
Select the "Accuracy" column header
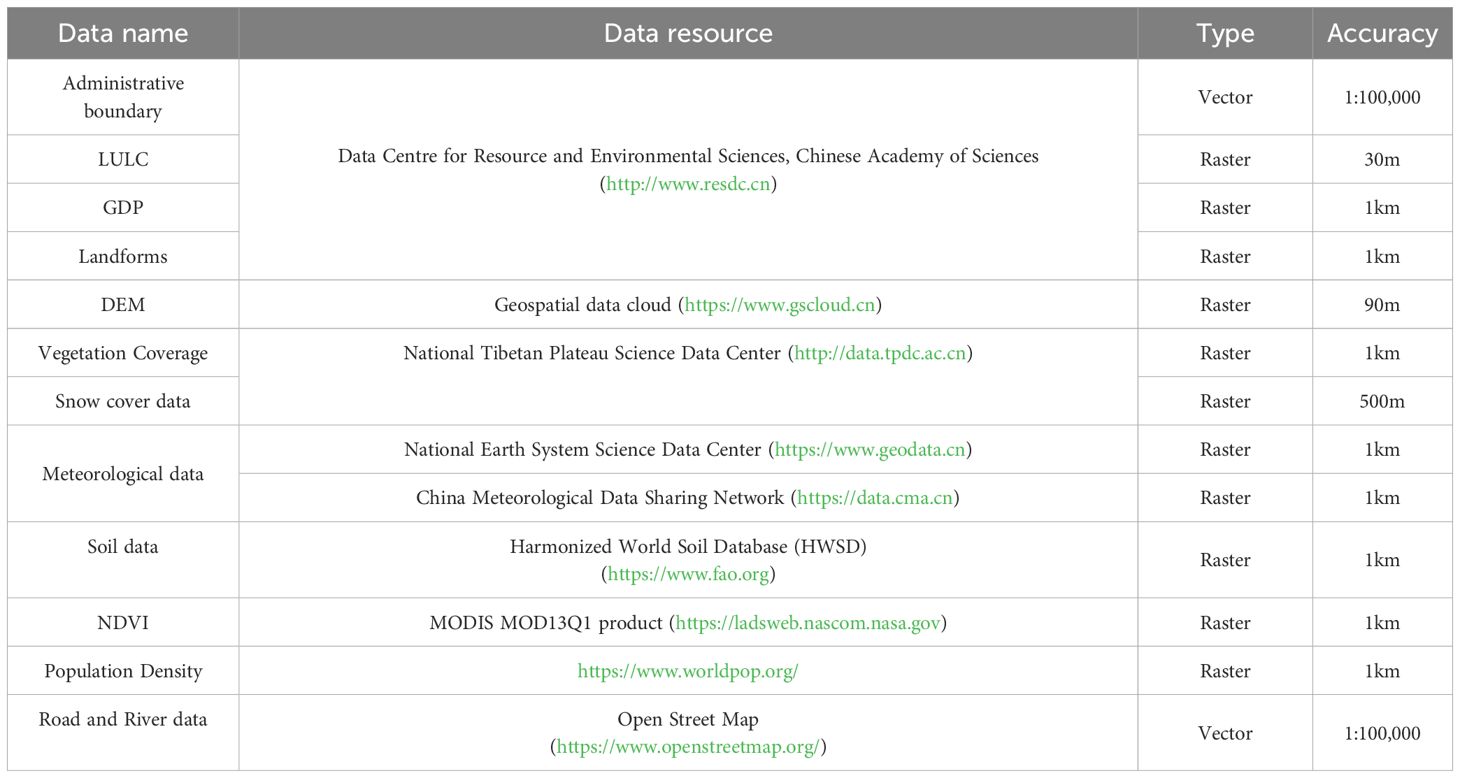(x=1382, y=33)
